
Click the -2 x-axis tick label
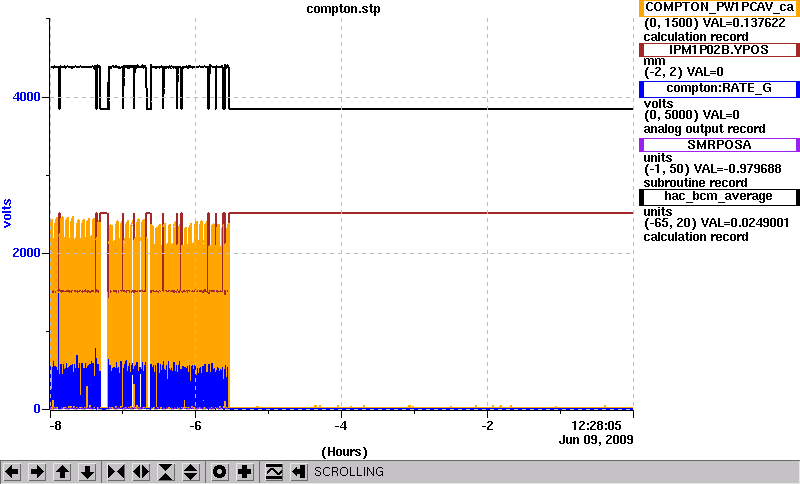[487, 425]
